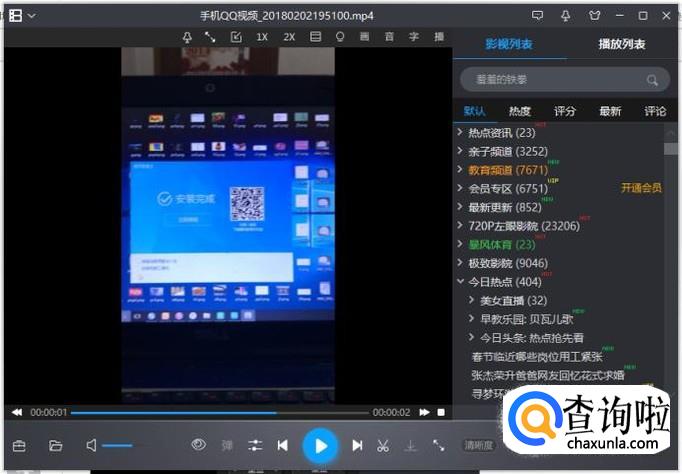The height and width of the screenshot is (474, 682).
Task: Open the toolbox briefcase icon
Action: pos(19,446)
